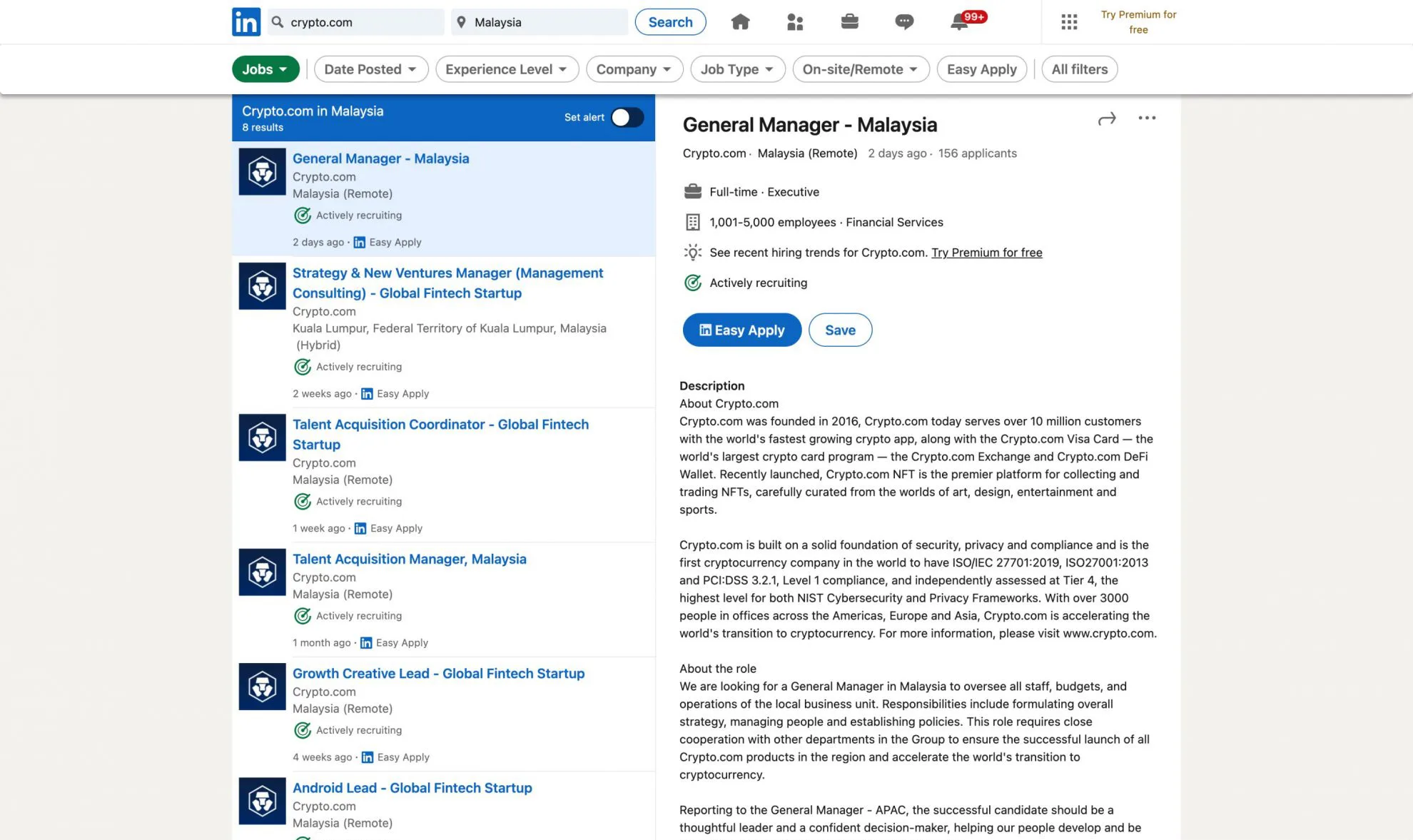Click the search magnifier icon in keyword box

point(278,22)
